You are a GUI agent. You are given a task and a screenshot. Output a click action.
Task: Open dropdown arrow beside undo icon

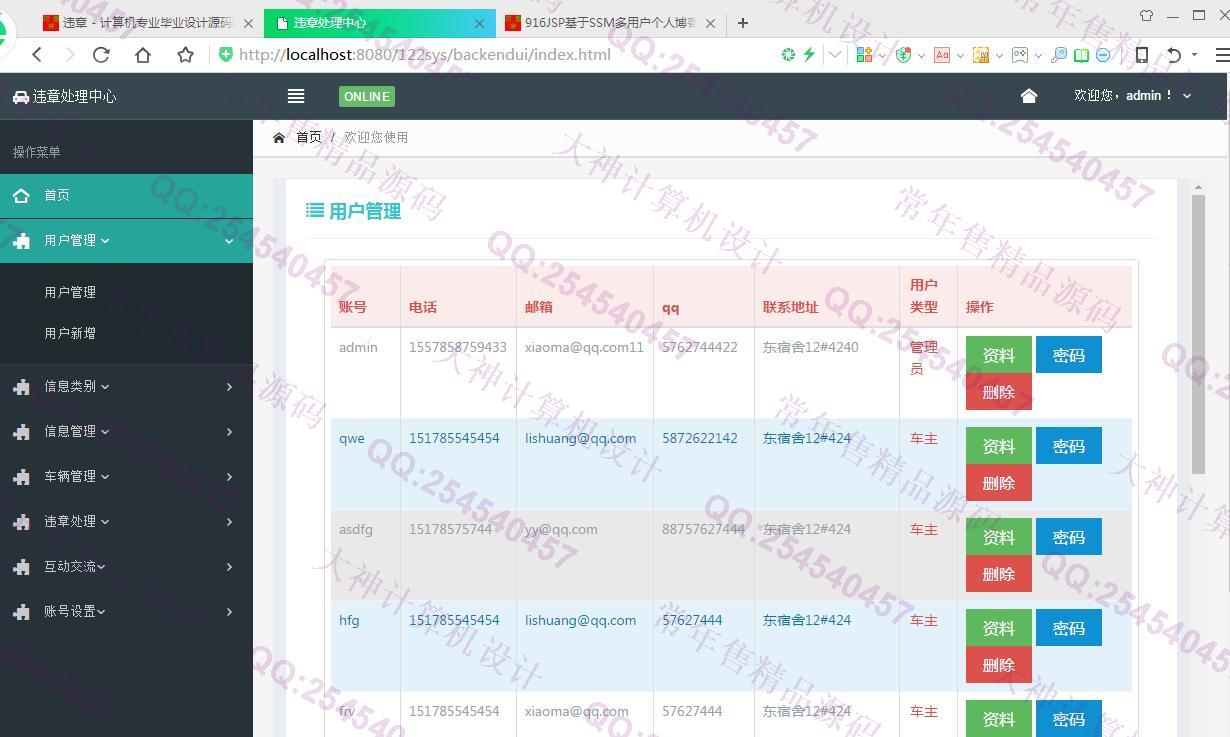(1194, 55)
